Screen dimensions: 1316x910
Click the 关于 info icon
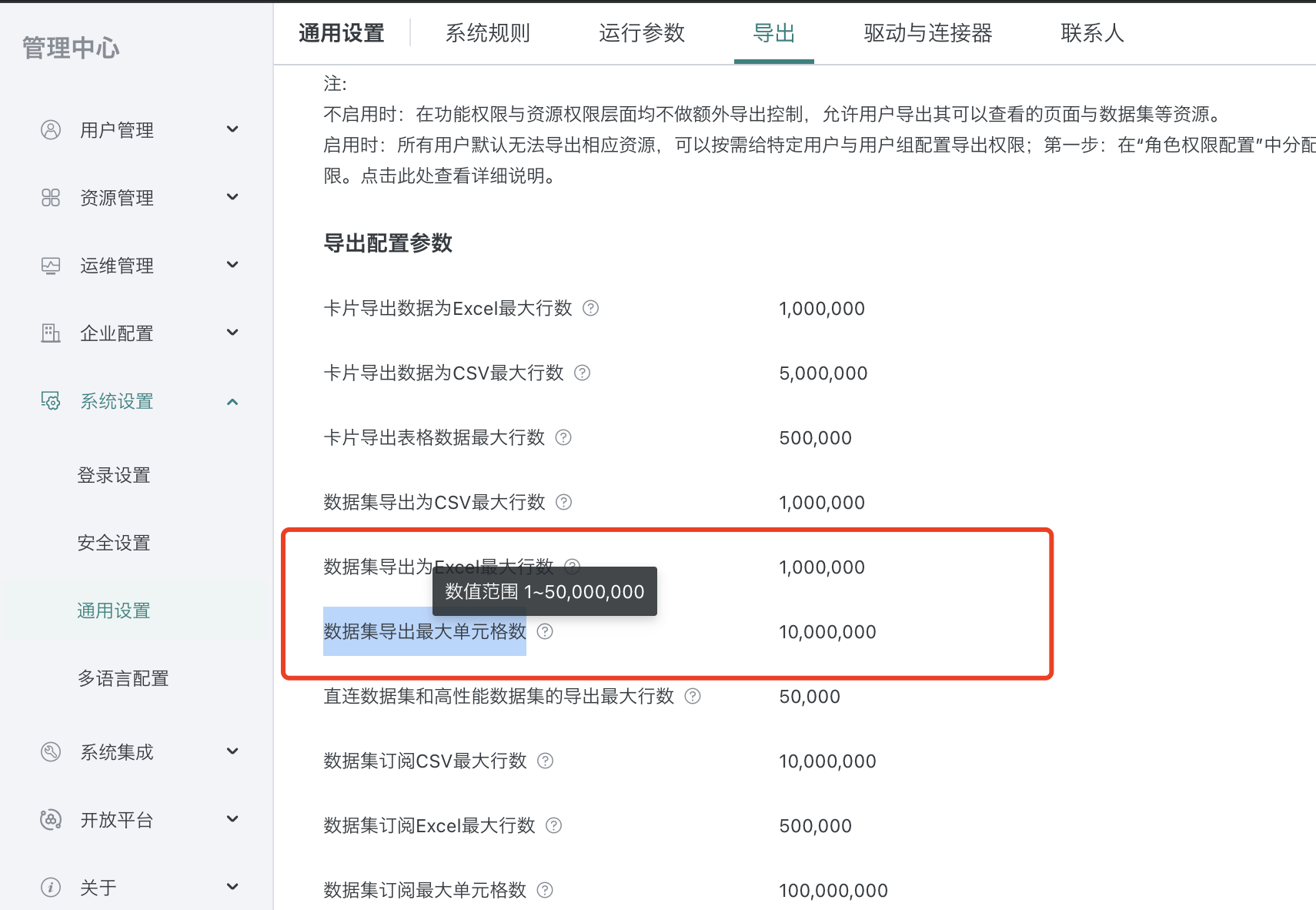point(51,886)
